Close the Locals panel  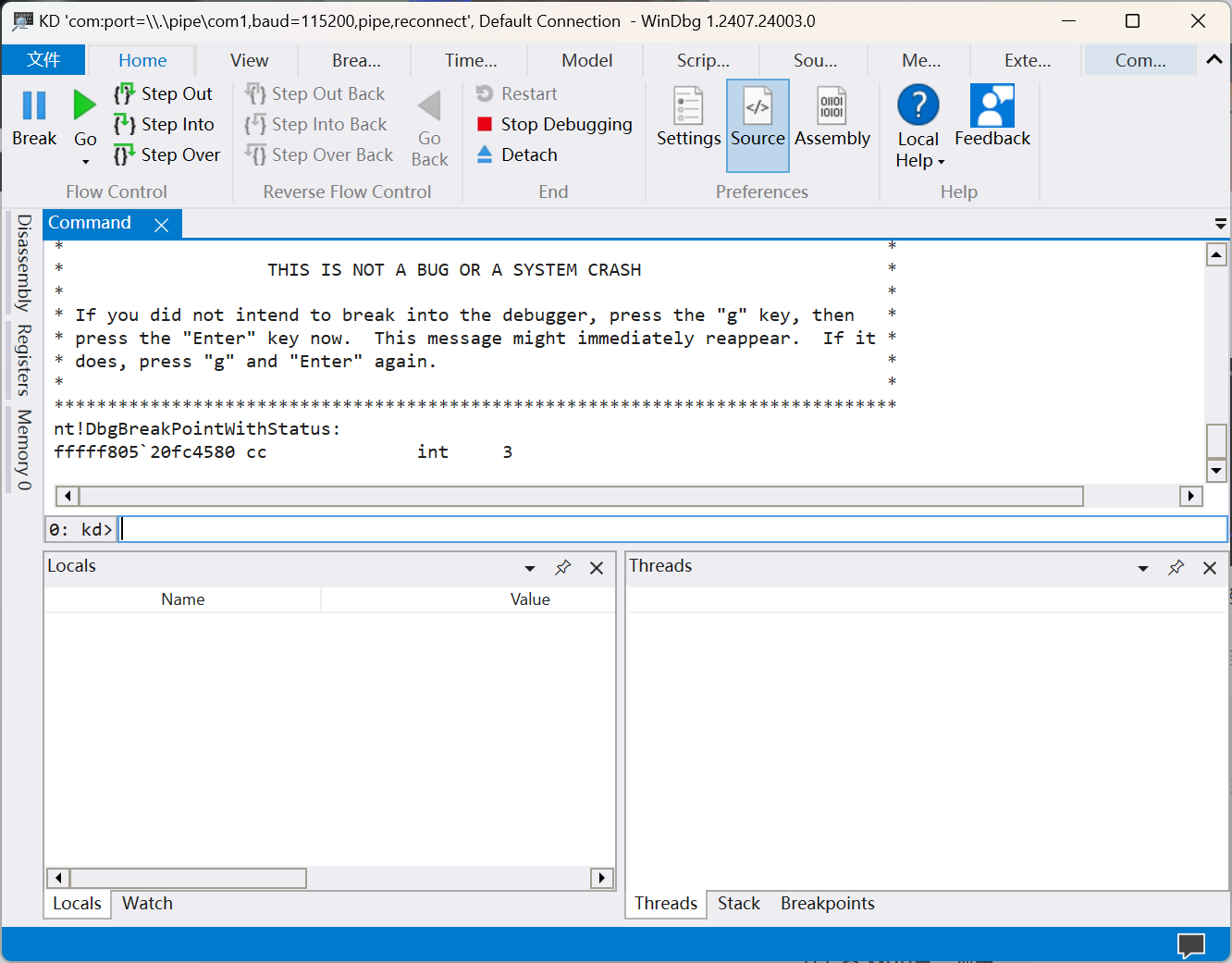597,568
